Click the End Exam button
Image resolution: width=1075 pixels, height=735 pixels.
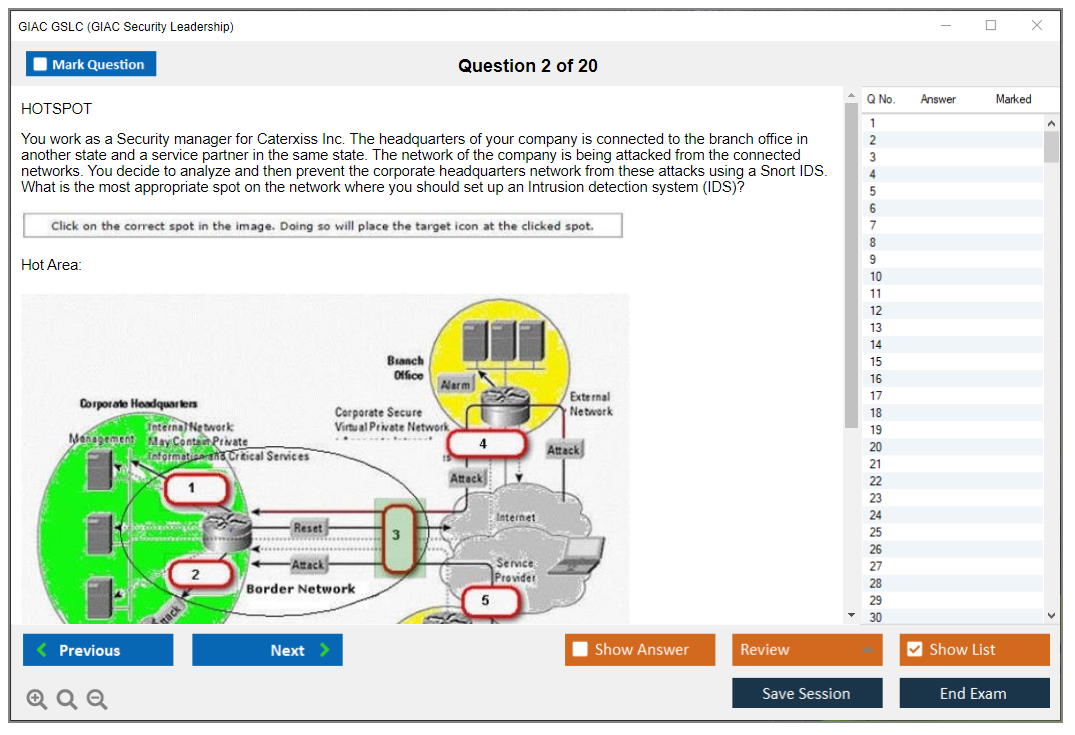[x=973, y=693]
